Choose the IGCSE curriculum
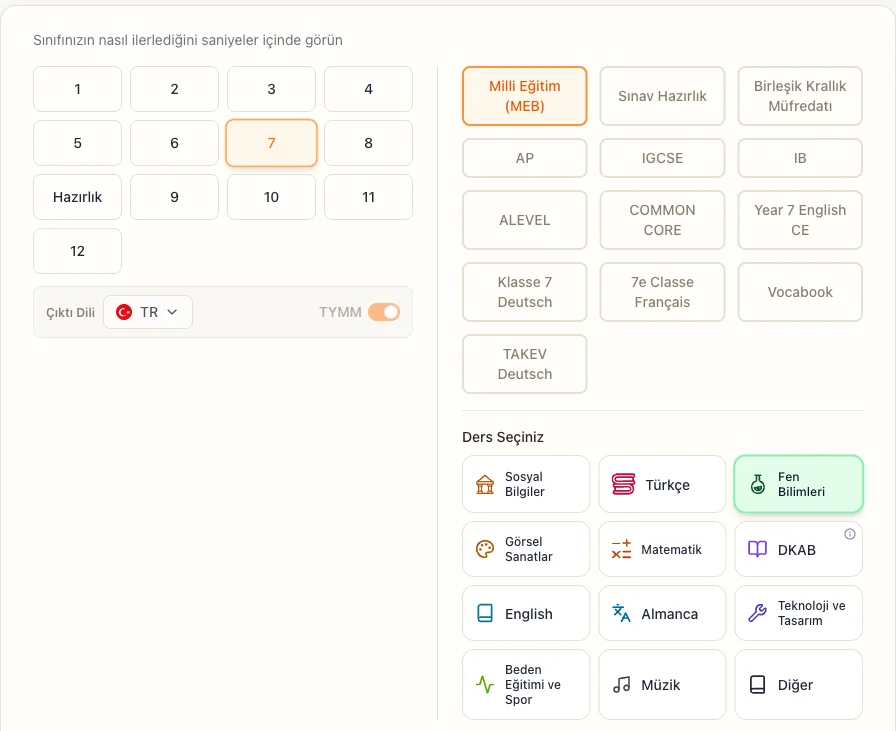The image size is (896, 731). tap(662, 158)
